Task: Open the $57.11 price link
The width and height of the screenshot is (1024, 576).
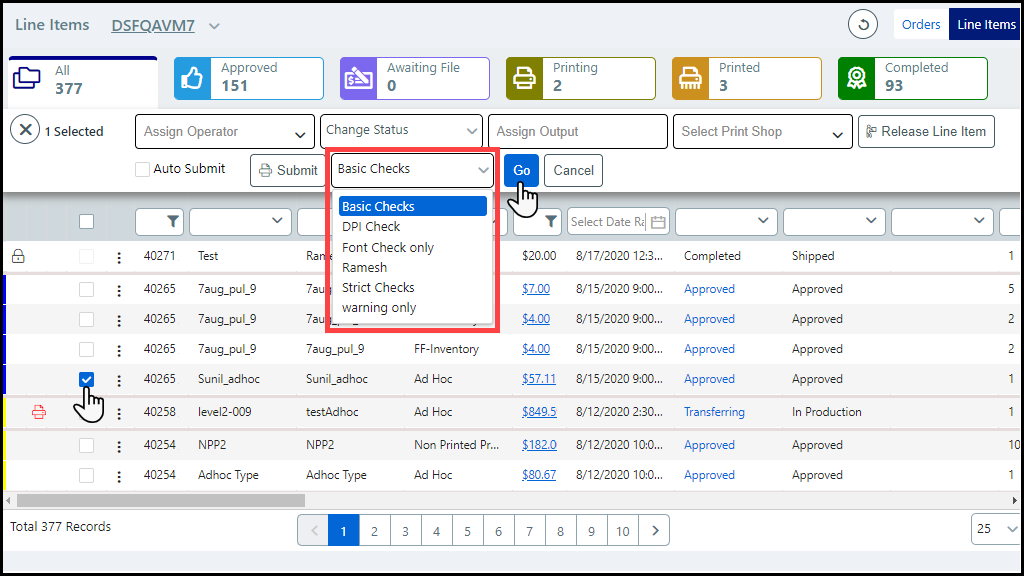Action: (538, 380)
